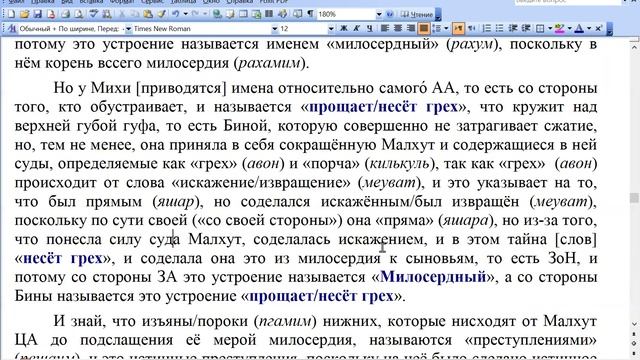Toggle bulleted list
Screen dimensions: 640x360
tap(500, 28)
